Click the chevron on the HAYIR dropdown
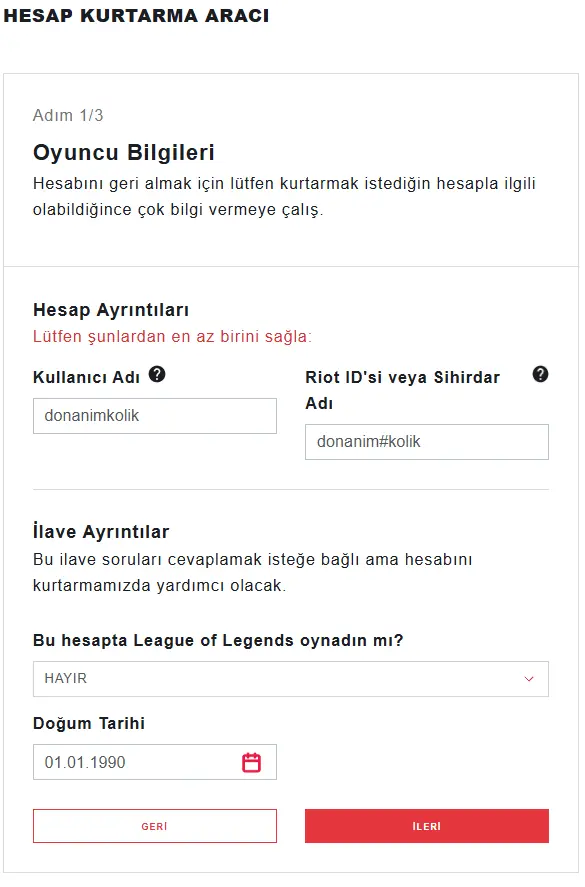Screen dimensions: 585x887 [531, 679]
